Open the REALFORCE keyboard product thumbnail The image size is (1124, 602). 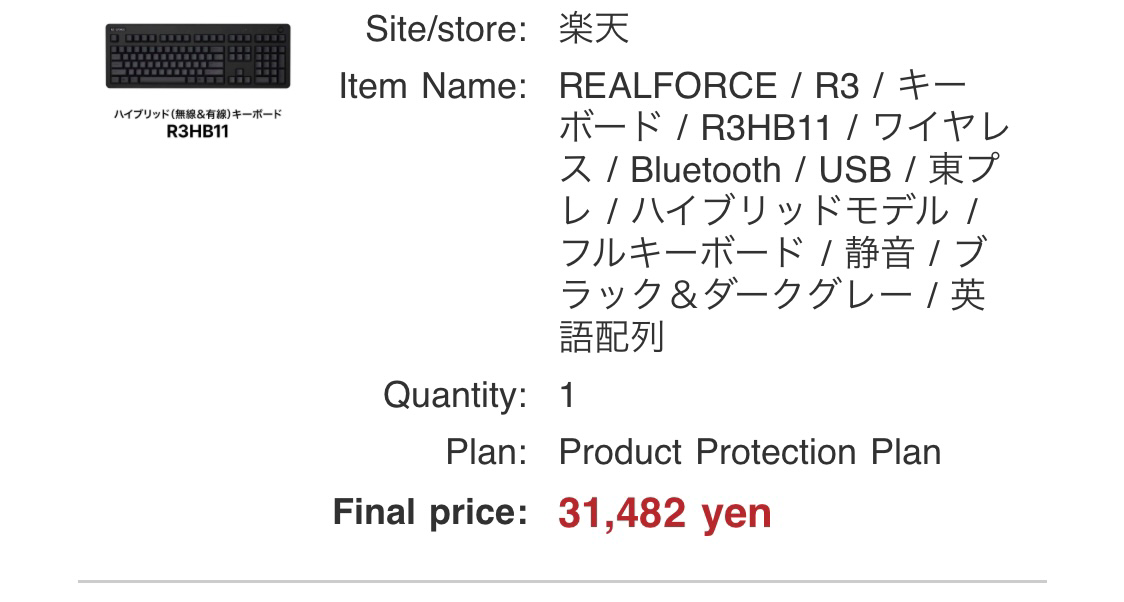(198, 57)
